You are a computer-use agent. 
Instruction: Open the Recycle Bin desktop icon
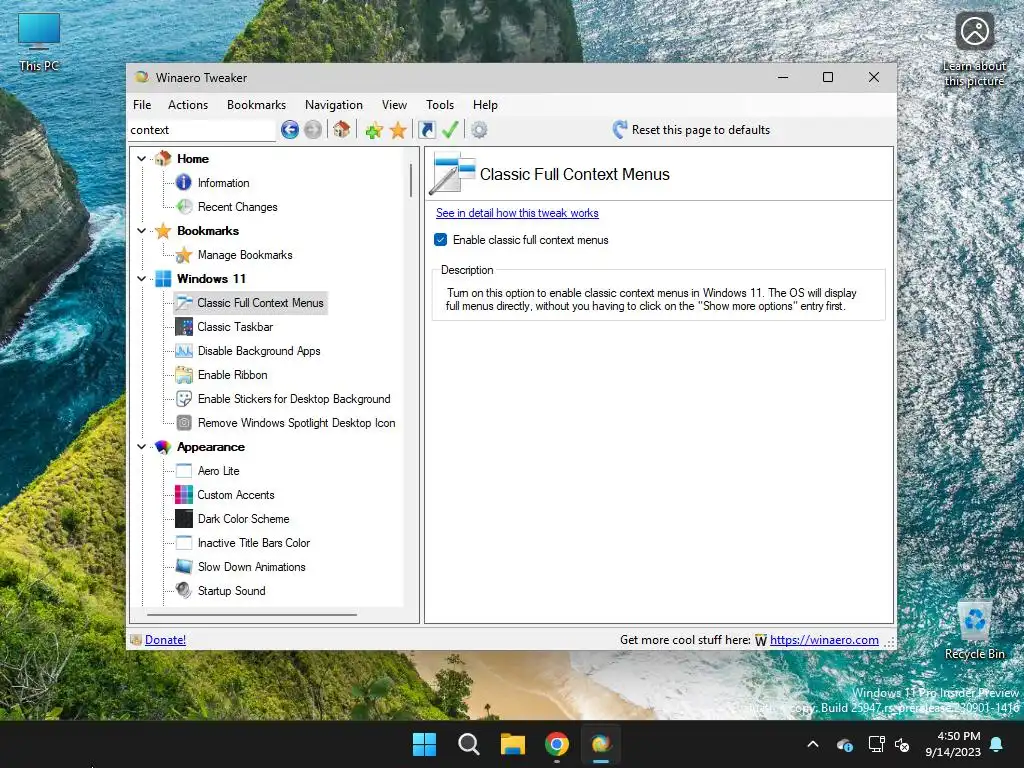(x=974, y=631)
